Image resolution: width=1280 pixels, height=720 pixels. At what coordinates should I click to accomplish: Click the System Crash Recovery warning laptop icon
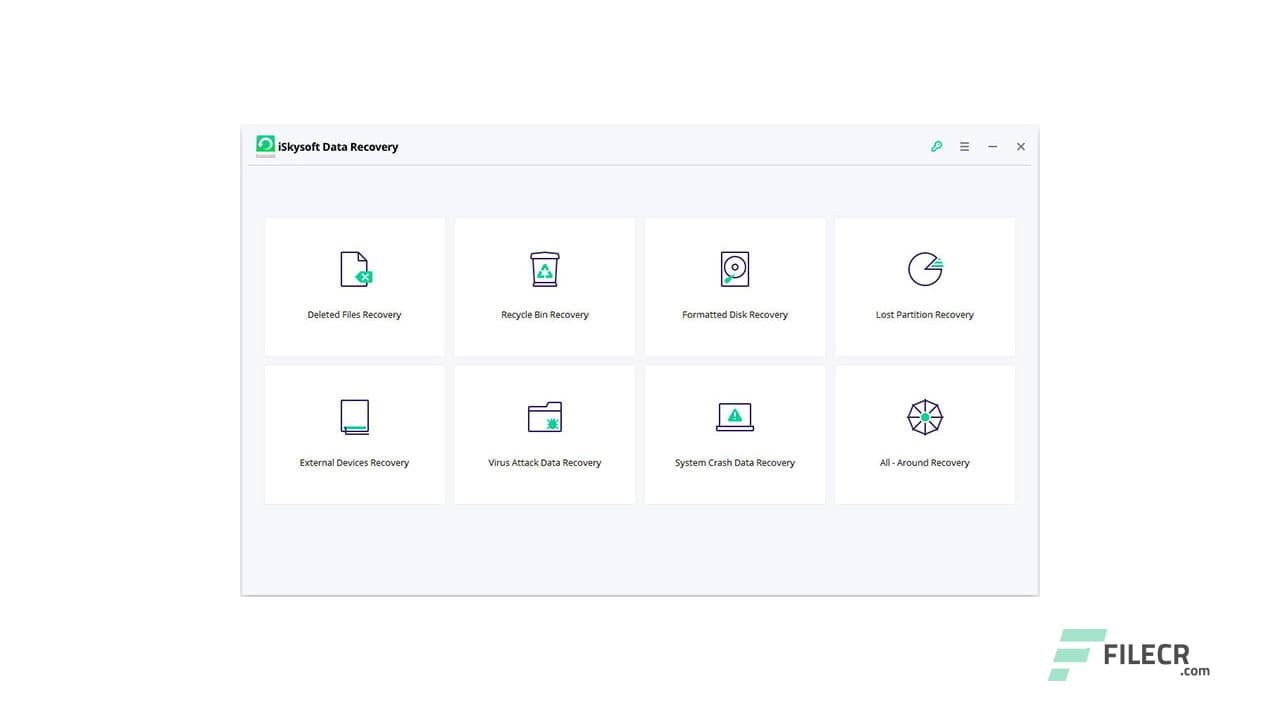pos(734,417)
